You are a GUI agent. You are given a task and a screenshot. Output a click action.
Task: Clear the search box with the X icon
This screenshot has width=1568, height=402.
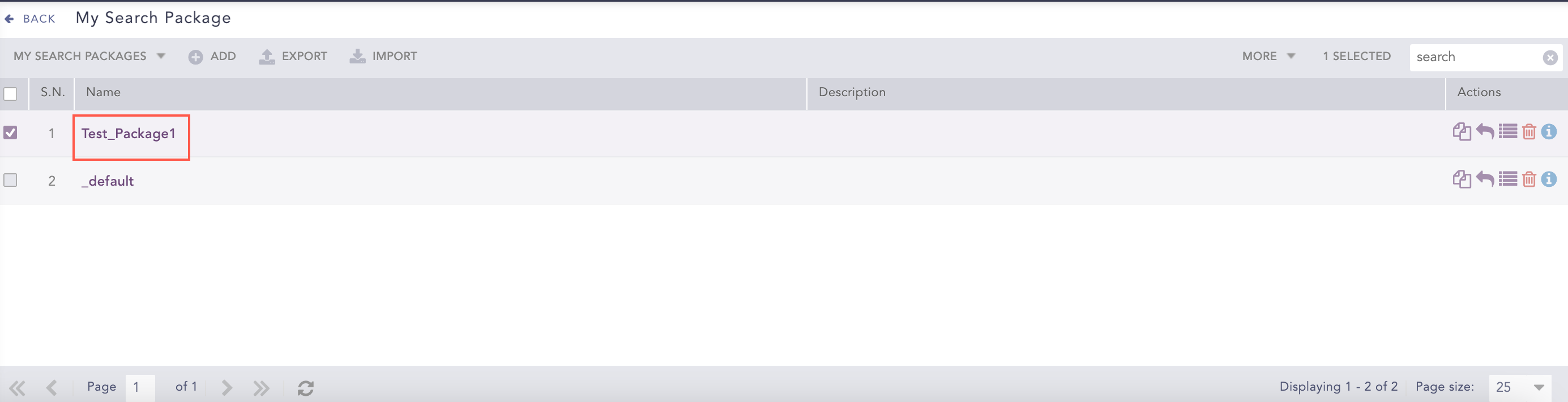pyautogui.click(x=1550, y=57)
